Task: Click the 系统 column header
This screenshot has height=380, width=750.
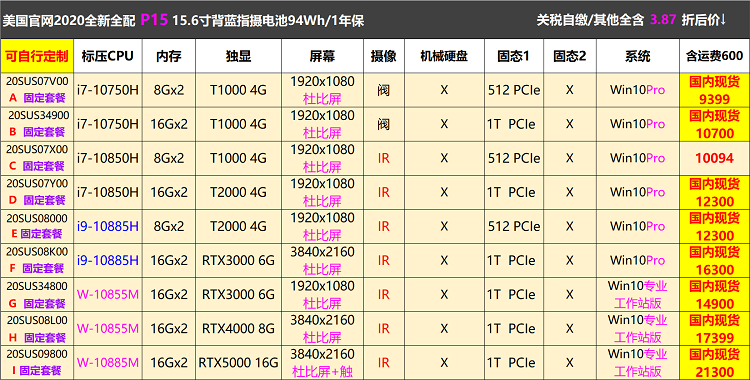Action: coord(638,56)
